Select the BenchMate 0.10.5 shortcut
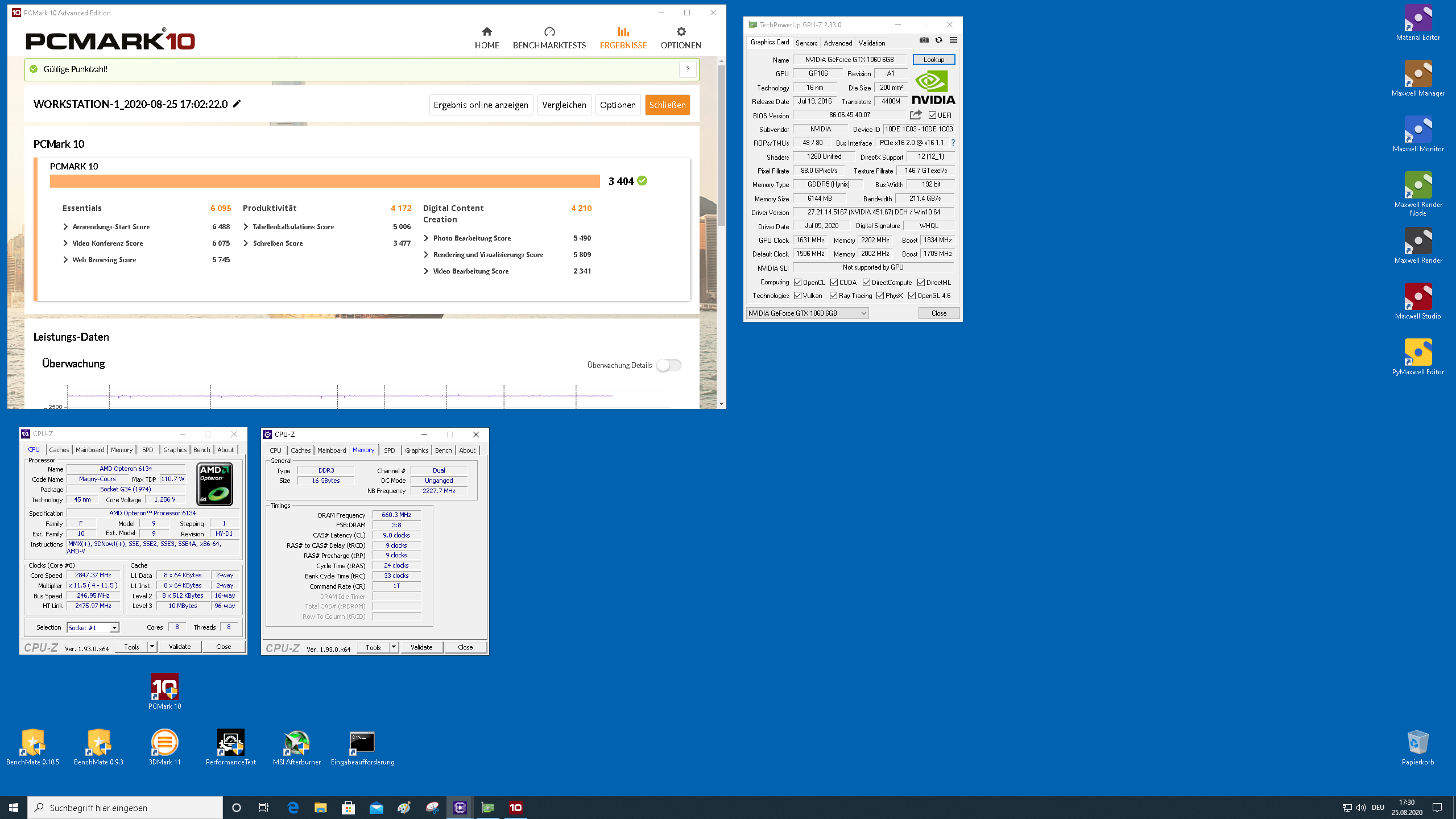 [x=32, y=748]
